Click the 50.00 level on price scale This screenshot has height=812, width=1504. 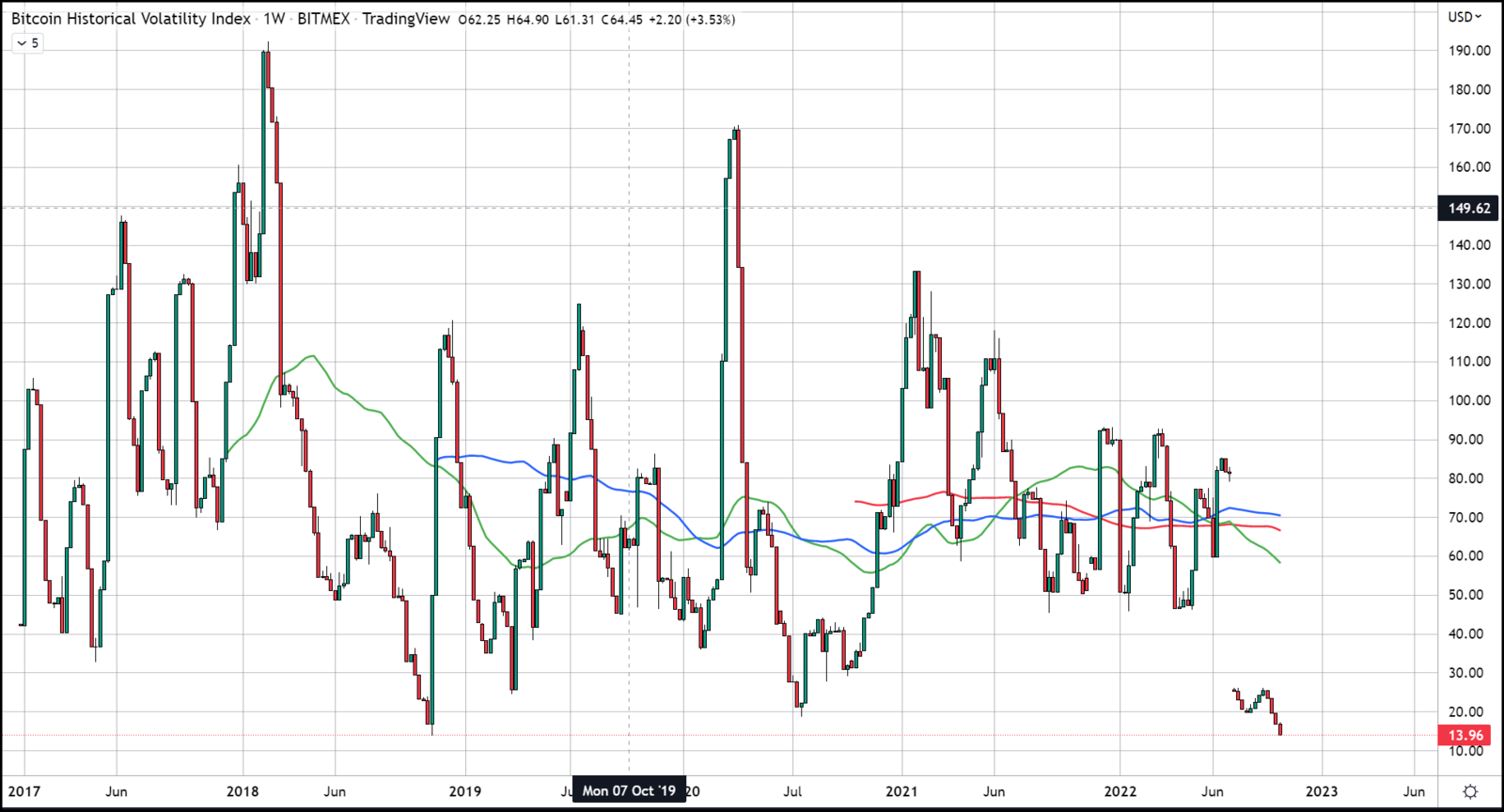click(1469, 595)
